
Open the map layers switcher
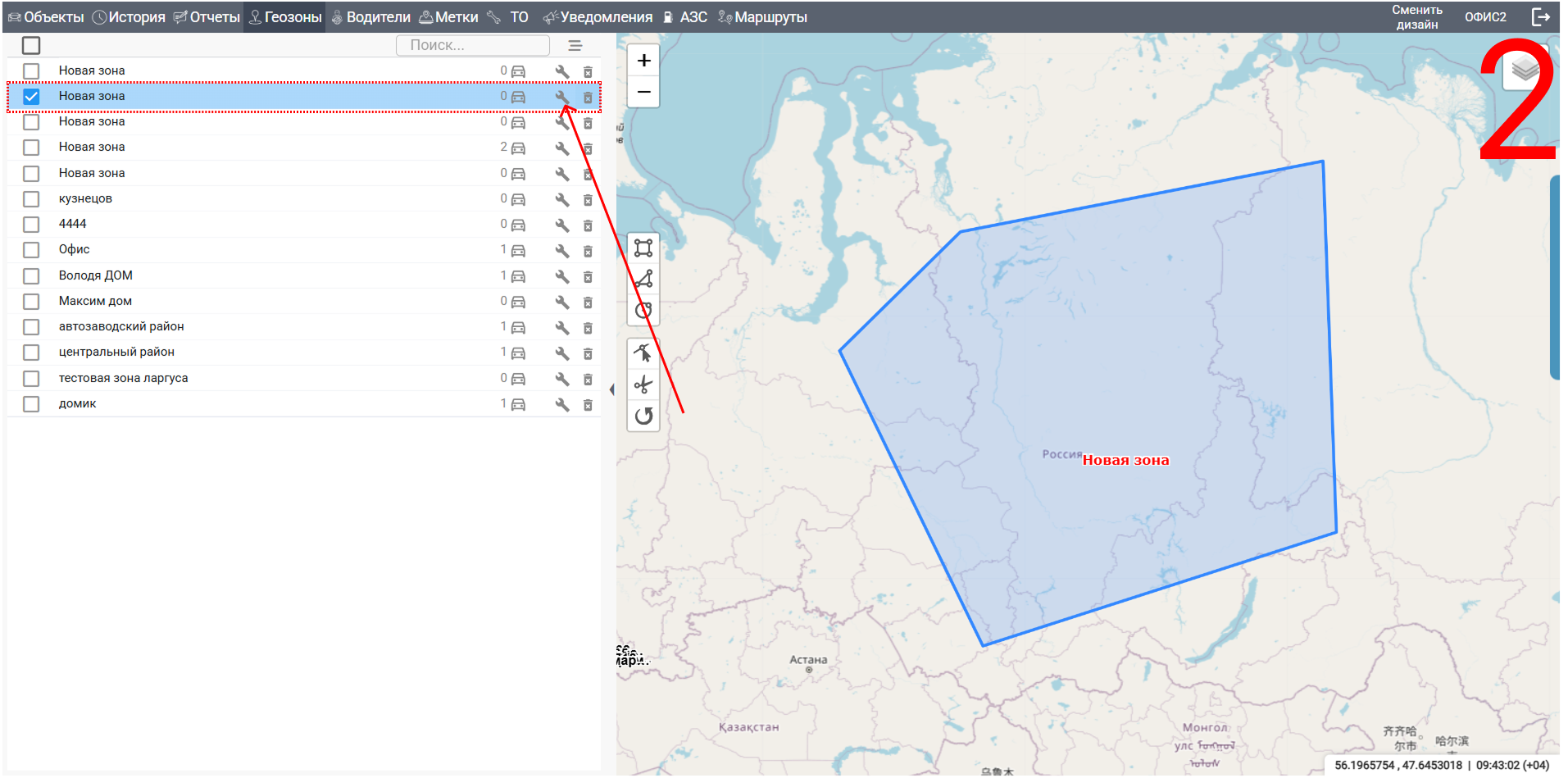click(x=1524, y=71)
